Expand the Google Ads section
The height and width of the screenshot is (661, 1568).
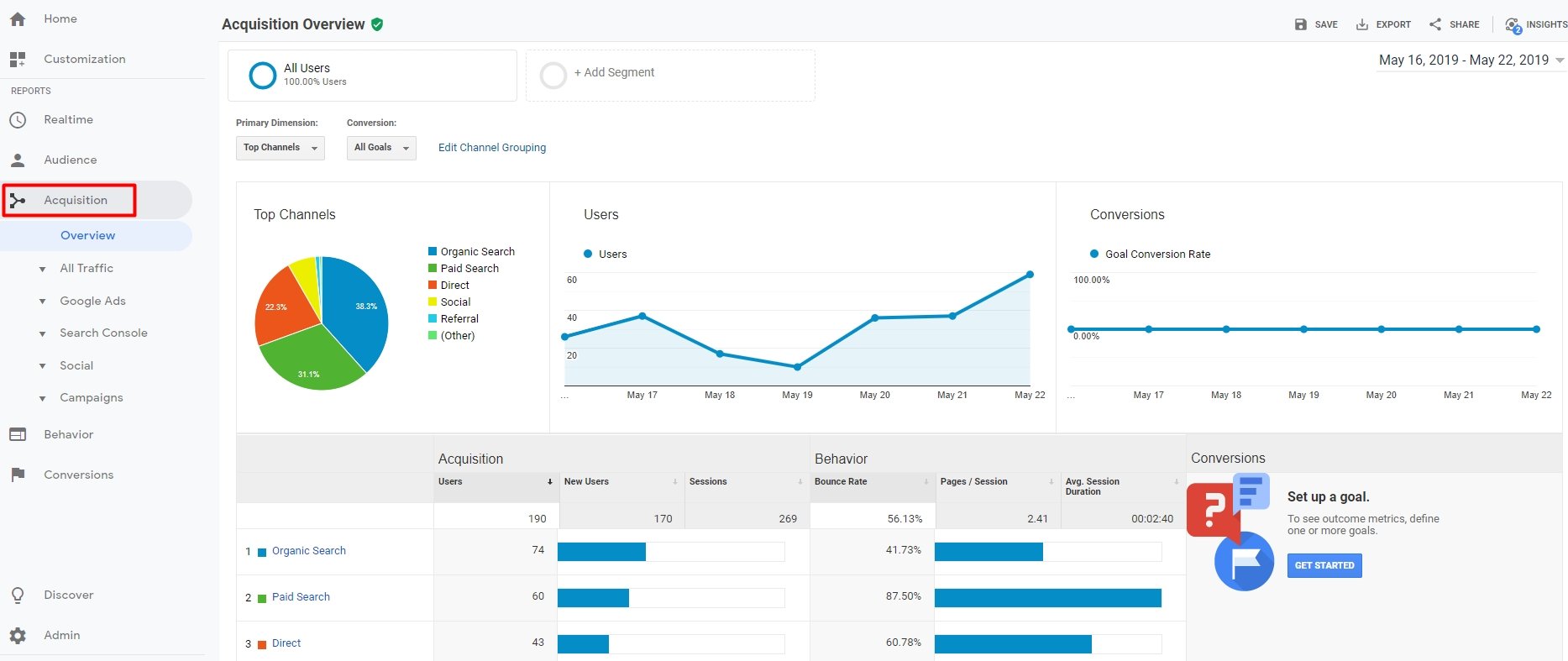click(x=92, y=301)
